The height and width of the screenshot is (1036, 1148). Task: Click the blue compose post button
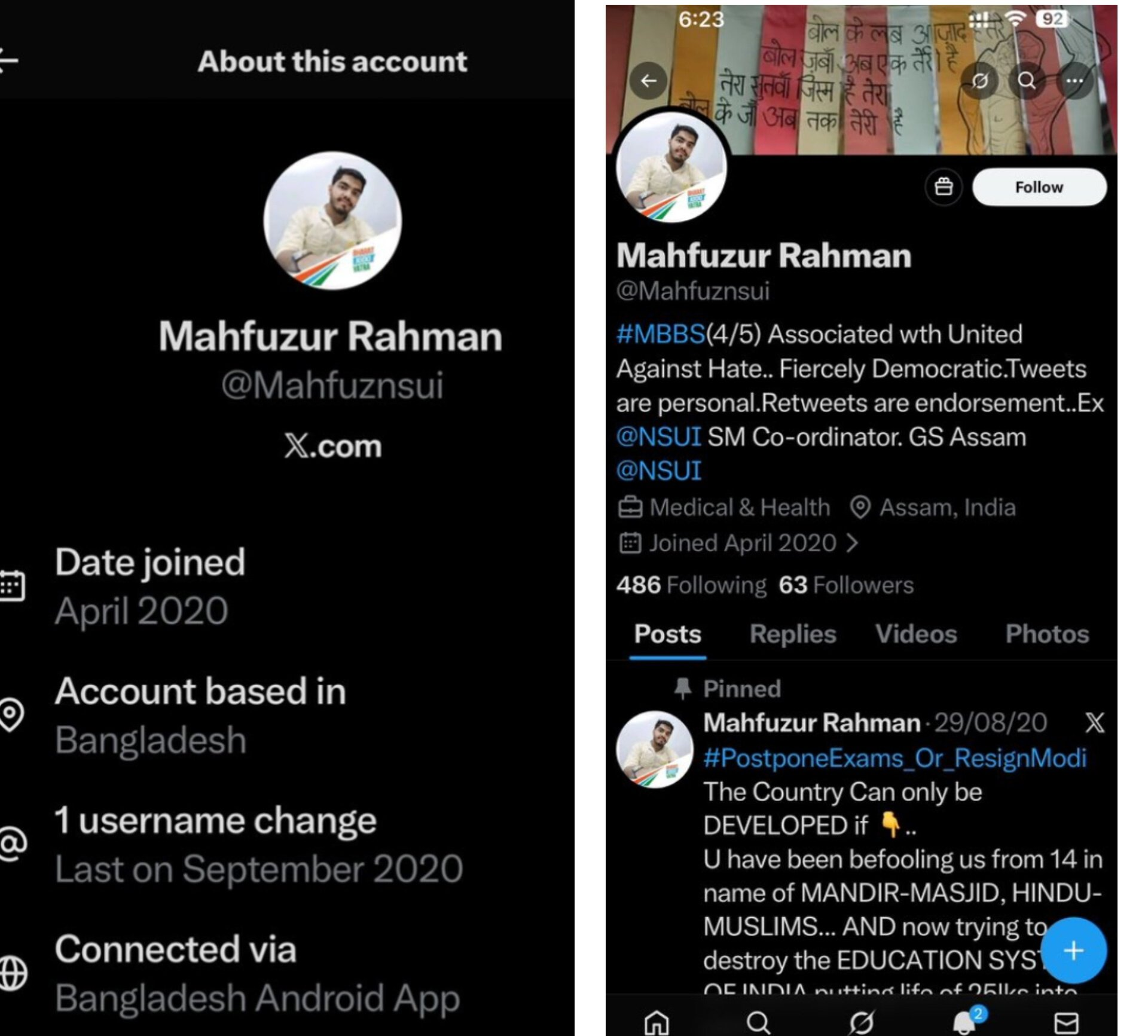(1074, 950)
